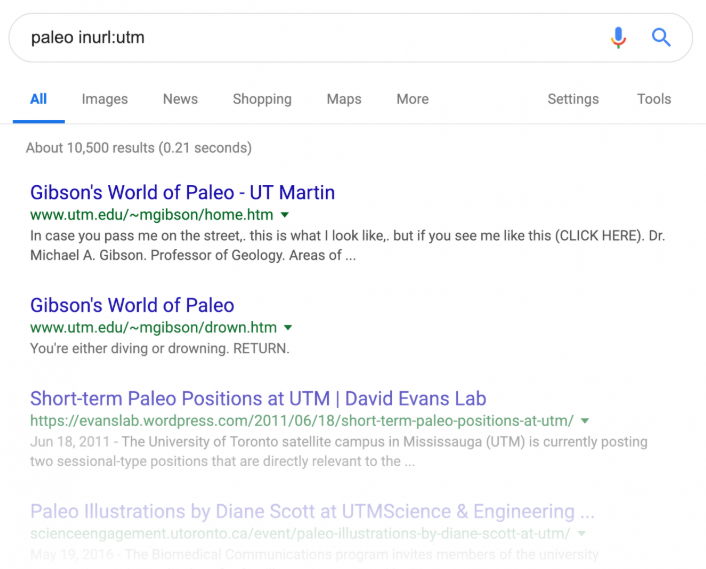Click the magnifying glass search icon
706x569 pixels.
click(x=661, y=37)
